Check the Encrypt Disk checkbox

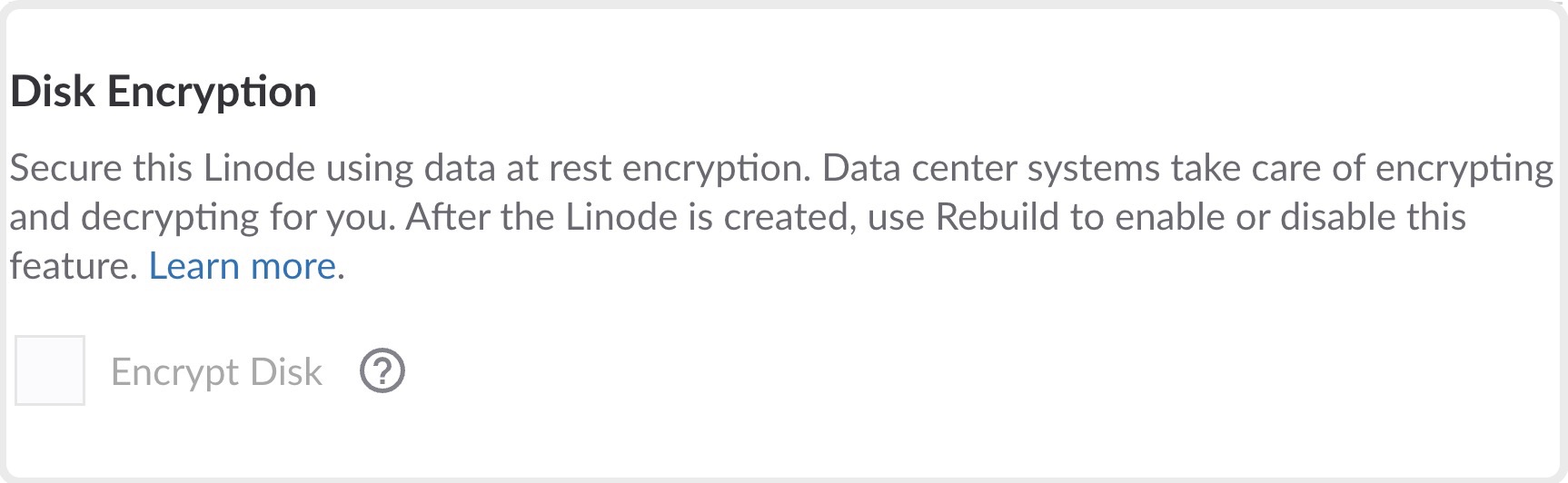pos(50,370)
